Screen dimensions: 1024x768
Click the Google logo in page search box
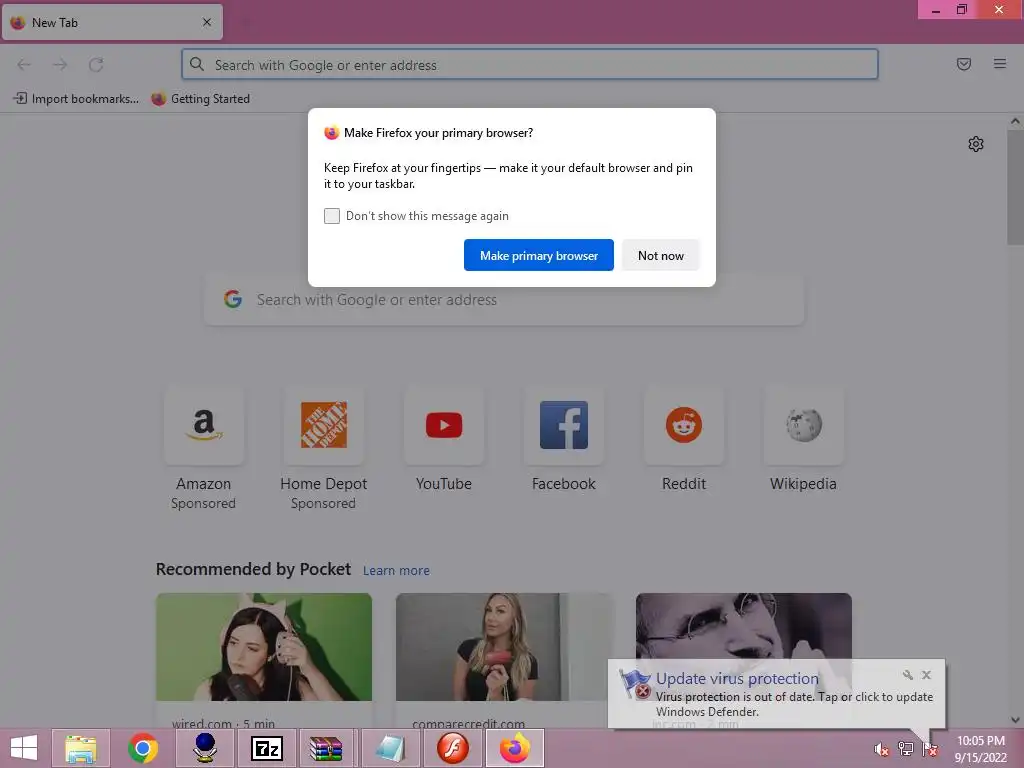tap(233, 299)
